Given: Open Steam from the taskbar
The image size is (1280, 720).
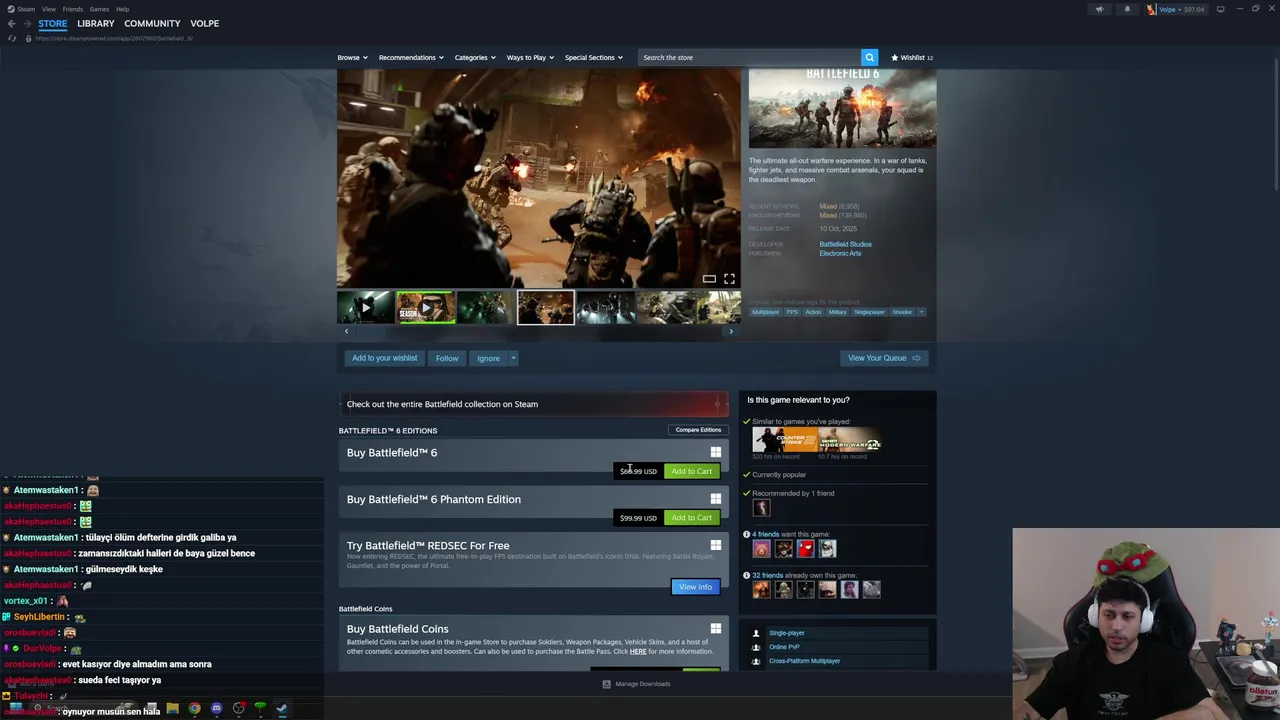Looking at the screenshot, I should (x=282, y=708).
